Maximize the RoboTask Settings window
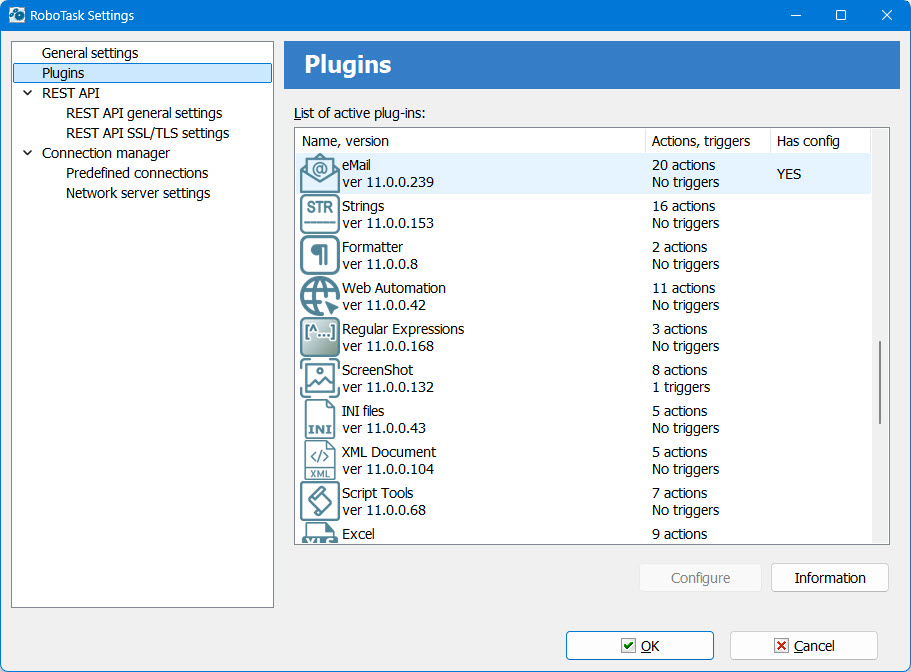Screen dimensions: 911x672 click(841, 15)
